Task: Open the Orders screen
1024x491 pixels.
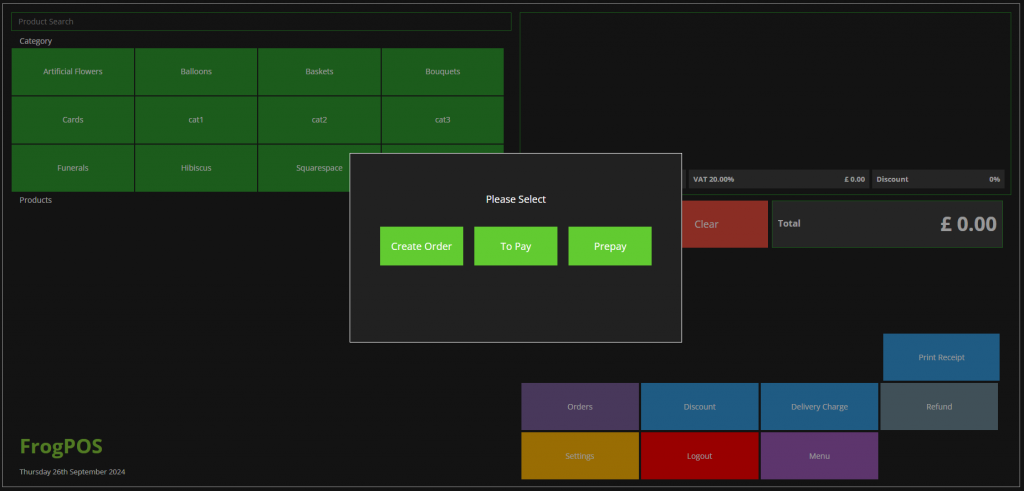Action: [580, 407]
